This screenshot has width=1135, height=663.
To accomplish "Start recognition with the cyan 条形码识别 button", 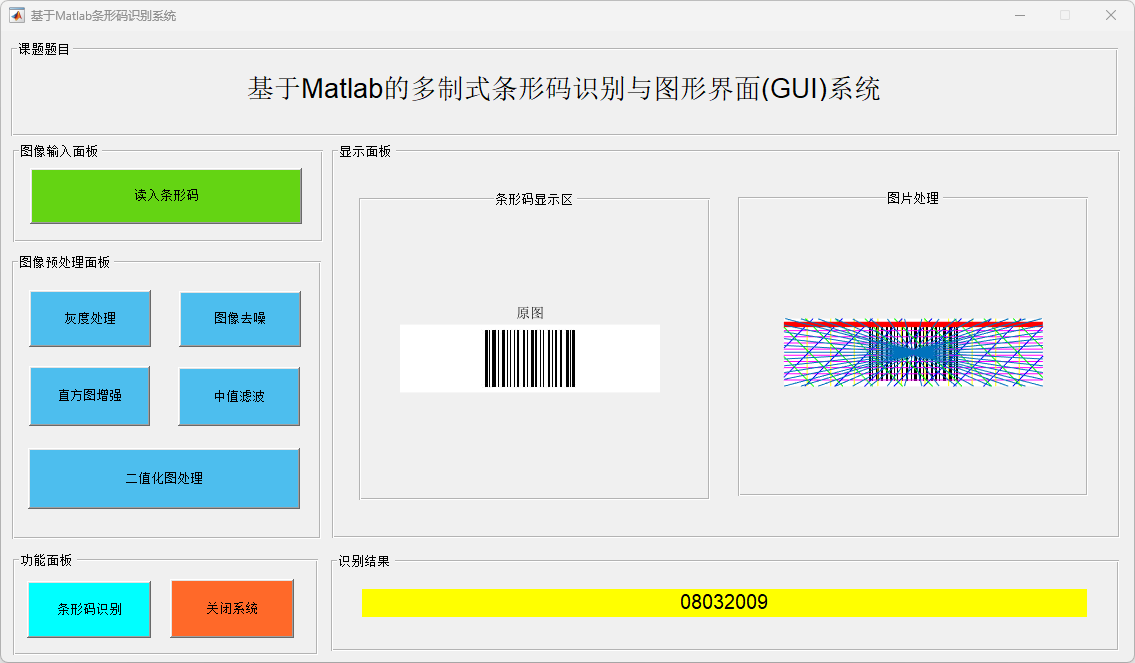I will (x=89, y=609).
